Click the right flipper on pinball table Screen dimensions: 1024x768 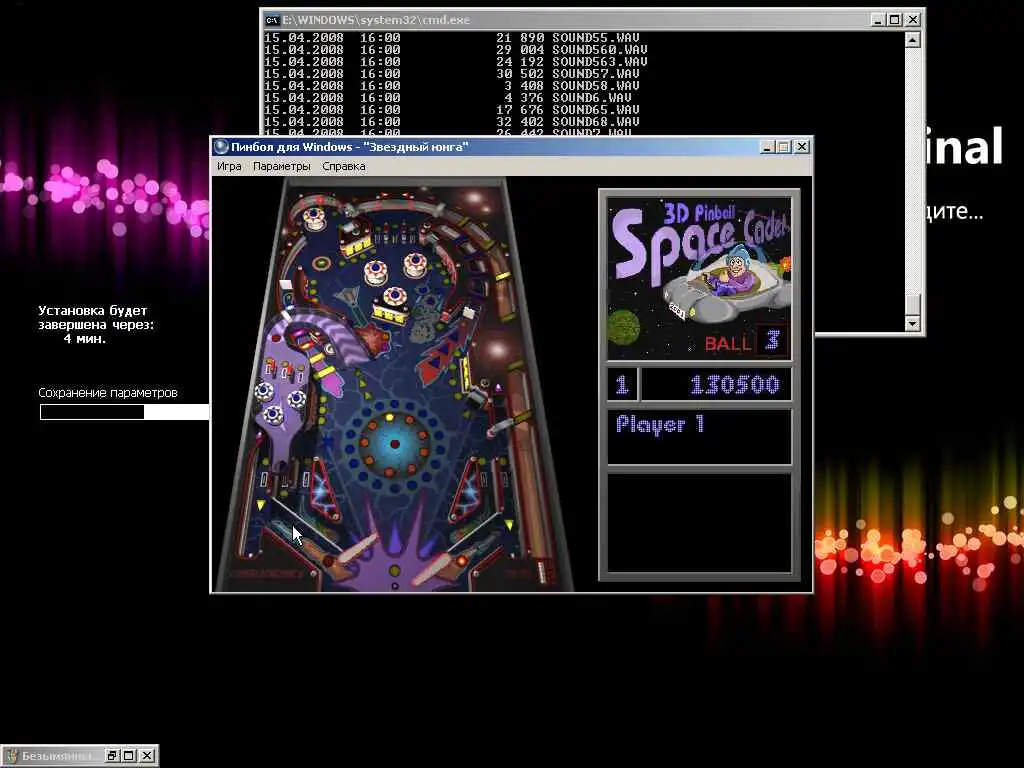439,567
